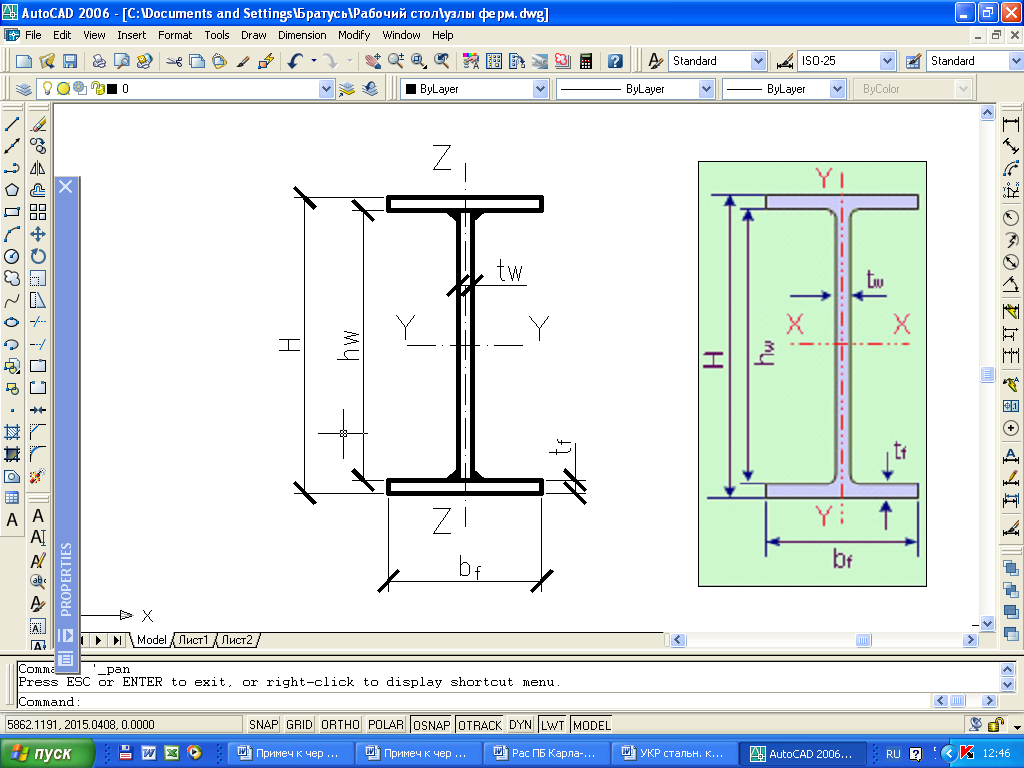Select the Array tool
1024x768 pixels.
38,212
